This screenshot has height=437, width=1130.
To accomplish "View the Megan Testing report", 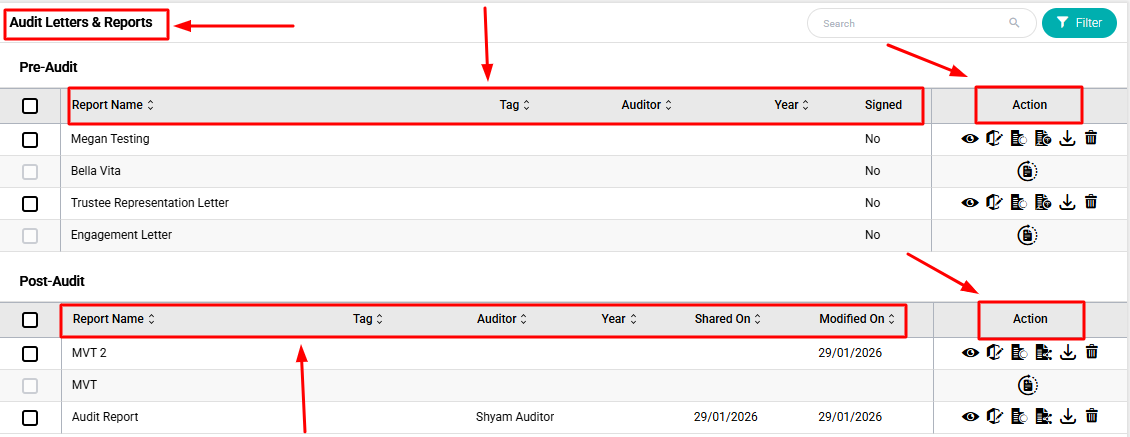I will [x=969, y=139].
